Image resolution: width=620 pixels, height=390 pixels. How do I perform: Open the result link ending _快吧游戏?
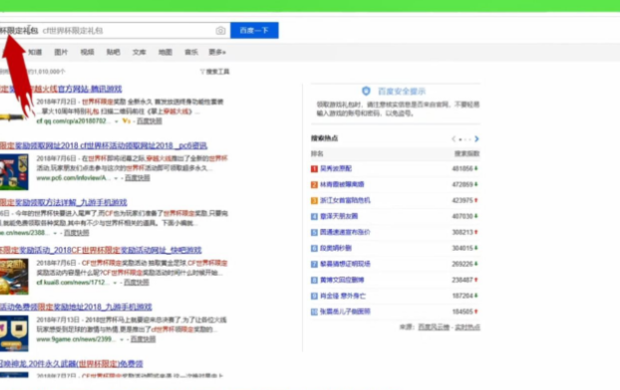[x=101, y=250]
